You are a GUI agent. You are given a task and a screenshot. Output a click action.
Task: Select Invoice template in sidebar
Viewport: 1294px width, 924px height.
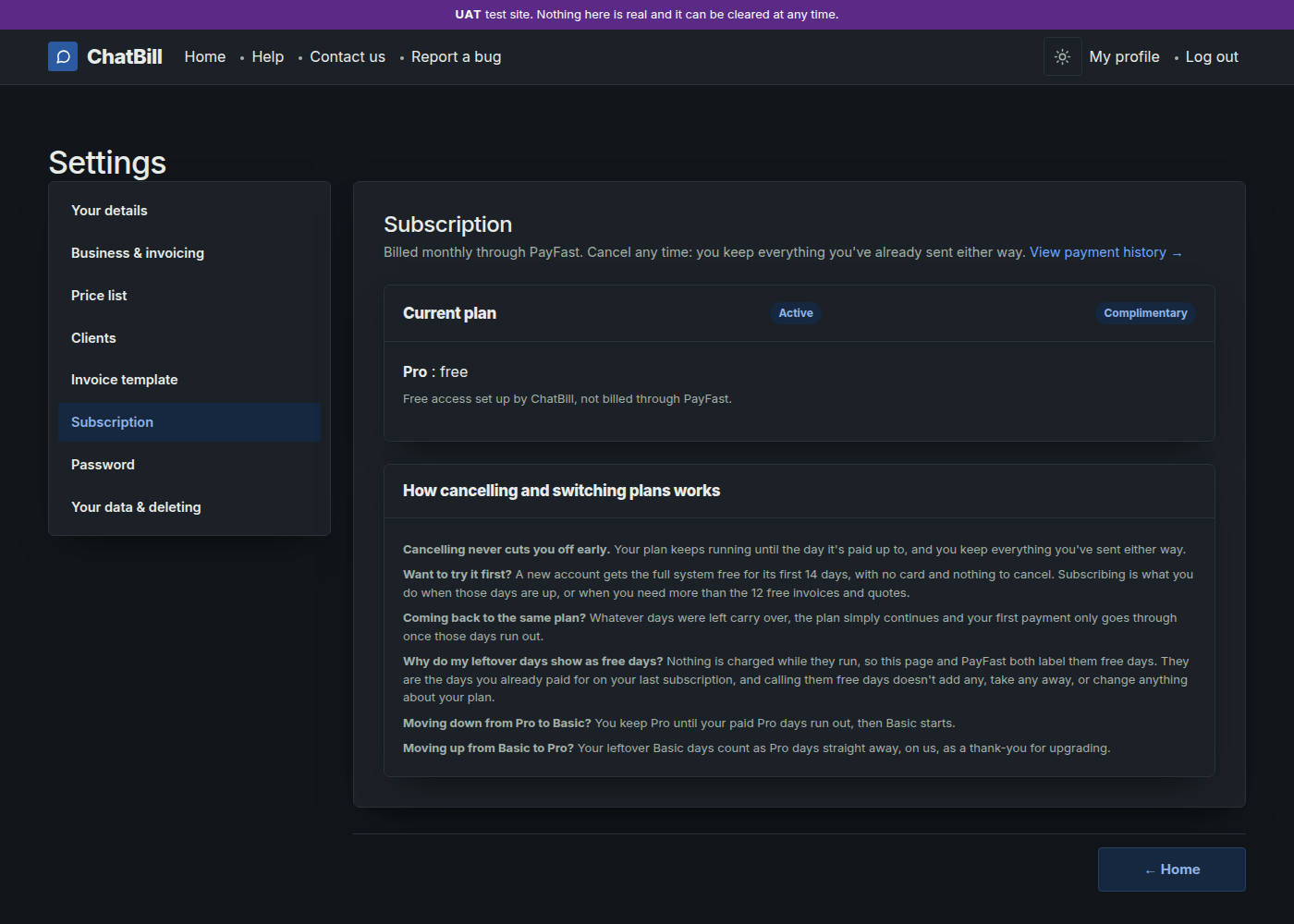189,380
